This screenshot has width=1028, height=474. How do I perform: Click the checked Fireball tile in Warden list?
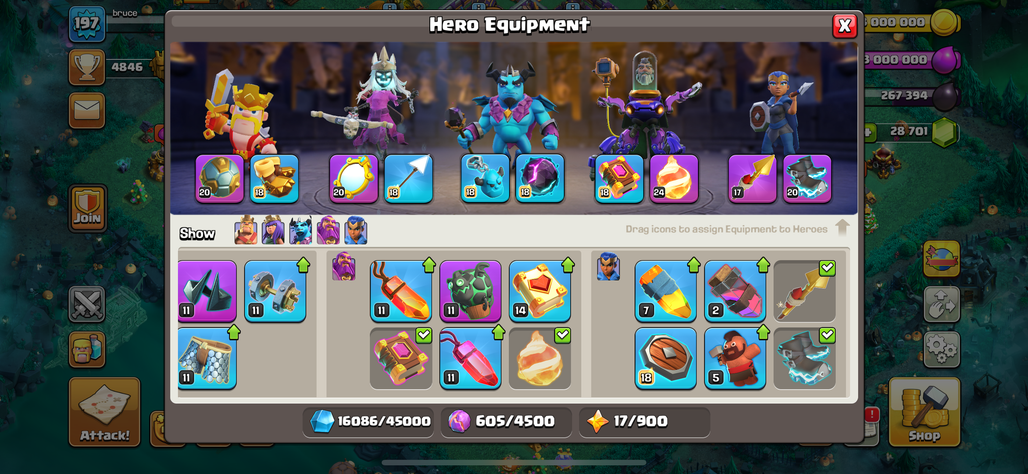point(540,359)
